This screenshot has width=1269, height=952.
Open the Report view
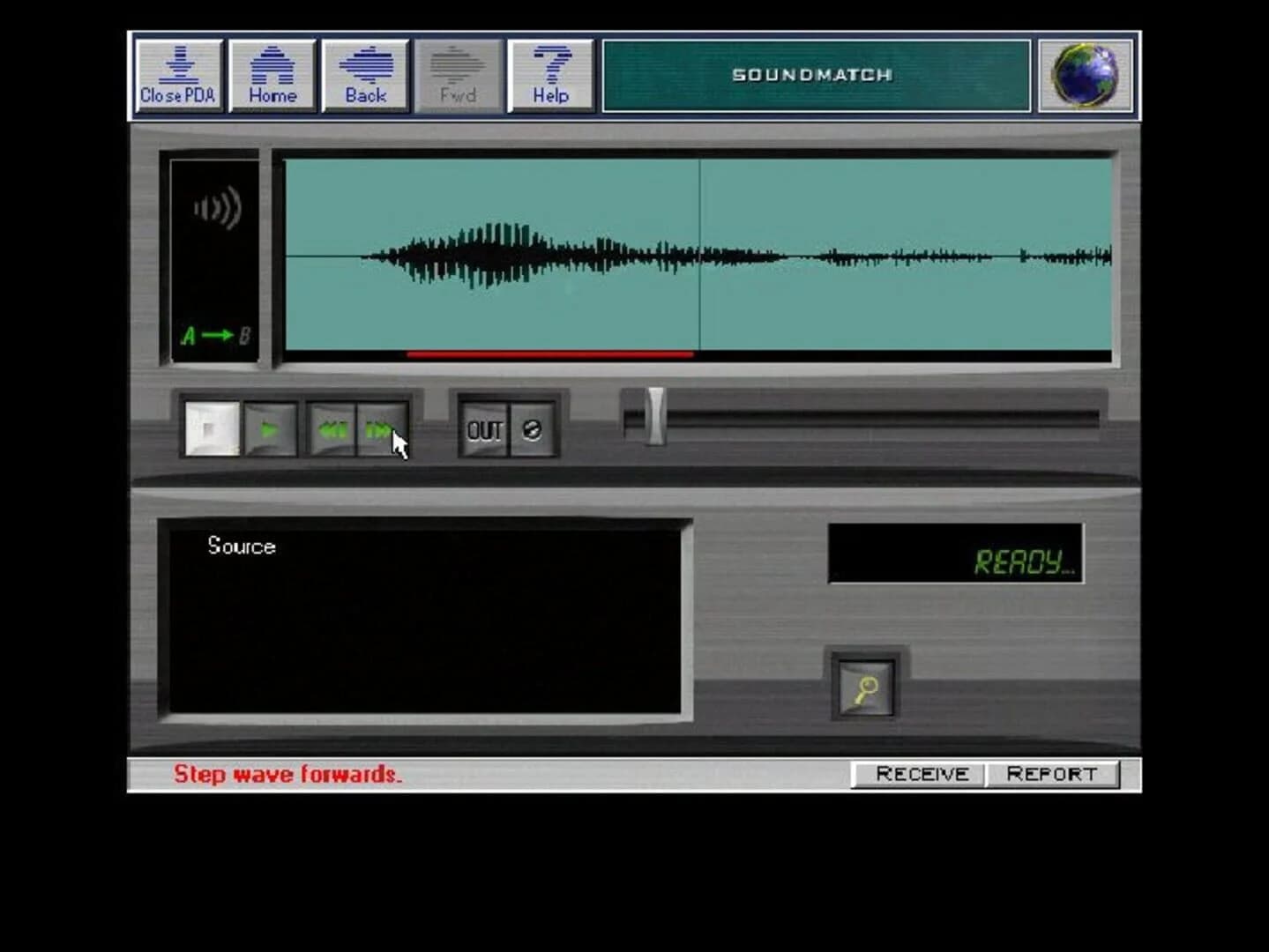coord(1053,773)
